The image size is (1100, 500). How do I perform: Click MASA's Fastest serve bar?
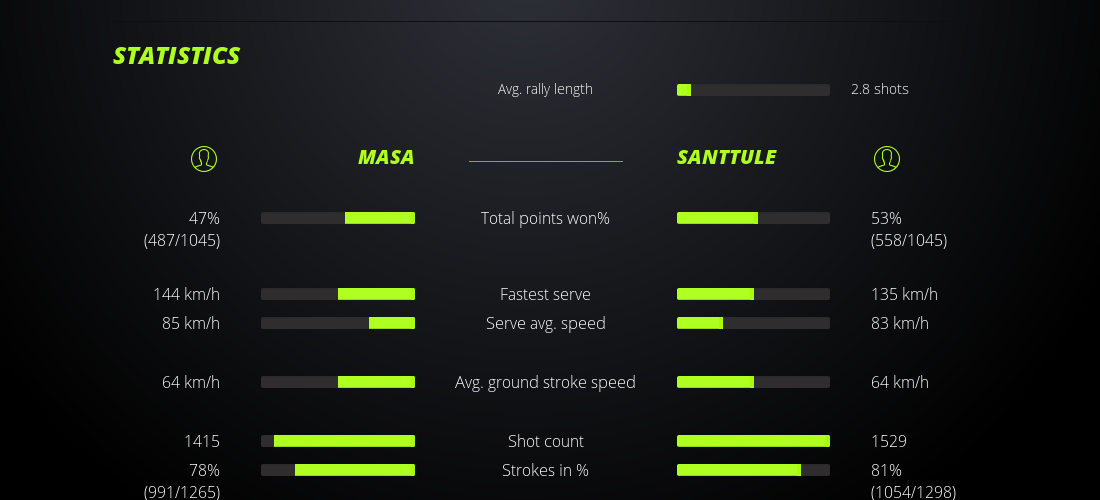[338, 294]
